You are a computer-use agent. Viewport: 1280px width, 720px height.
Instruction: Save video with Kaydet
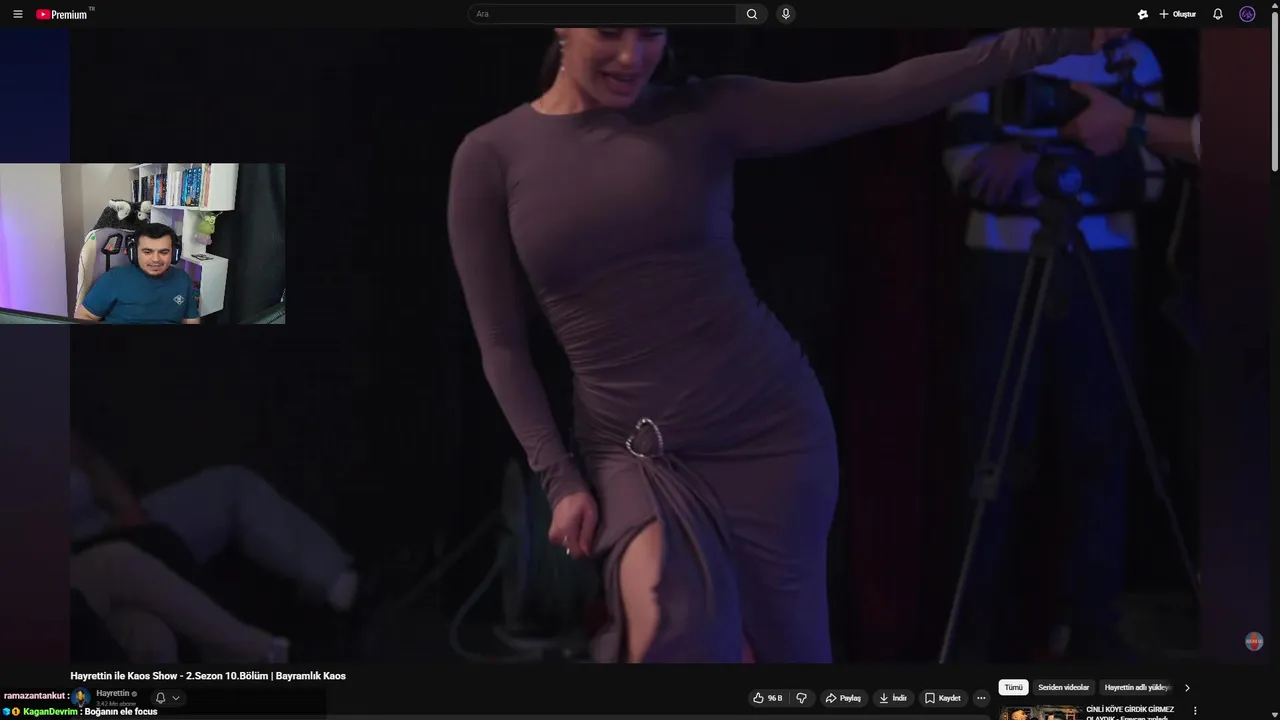[x=943, y=698]
